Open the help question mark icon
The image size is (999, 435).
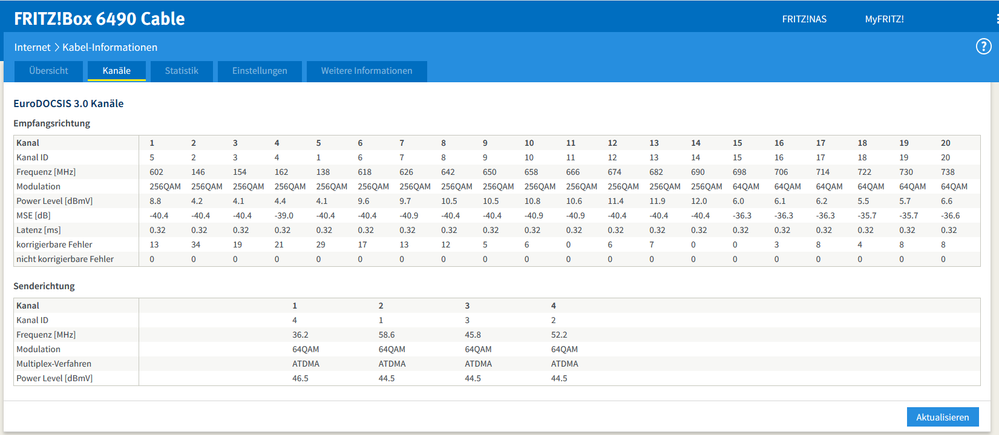[984, 47]
